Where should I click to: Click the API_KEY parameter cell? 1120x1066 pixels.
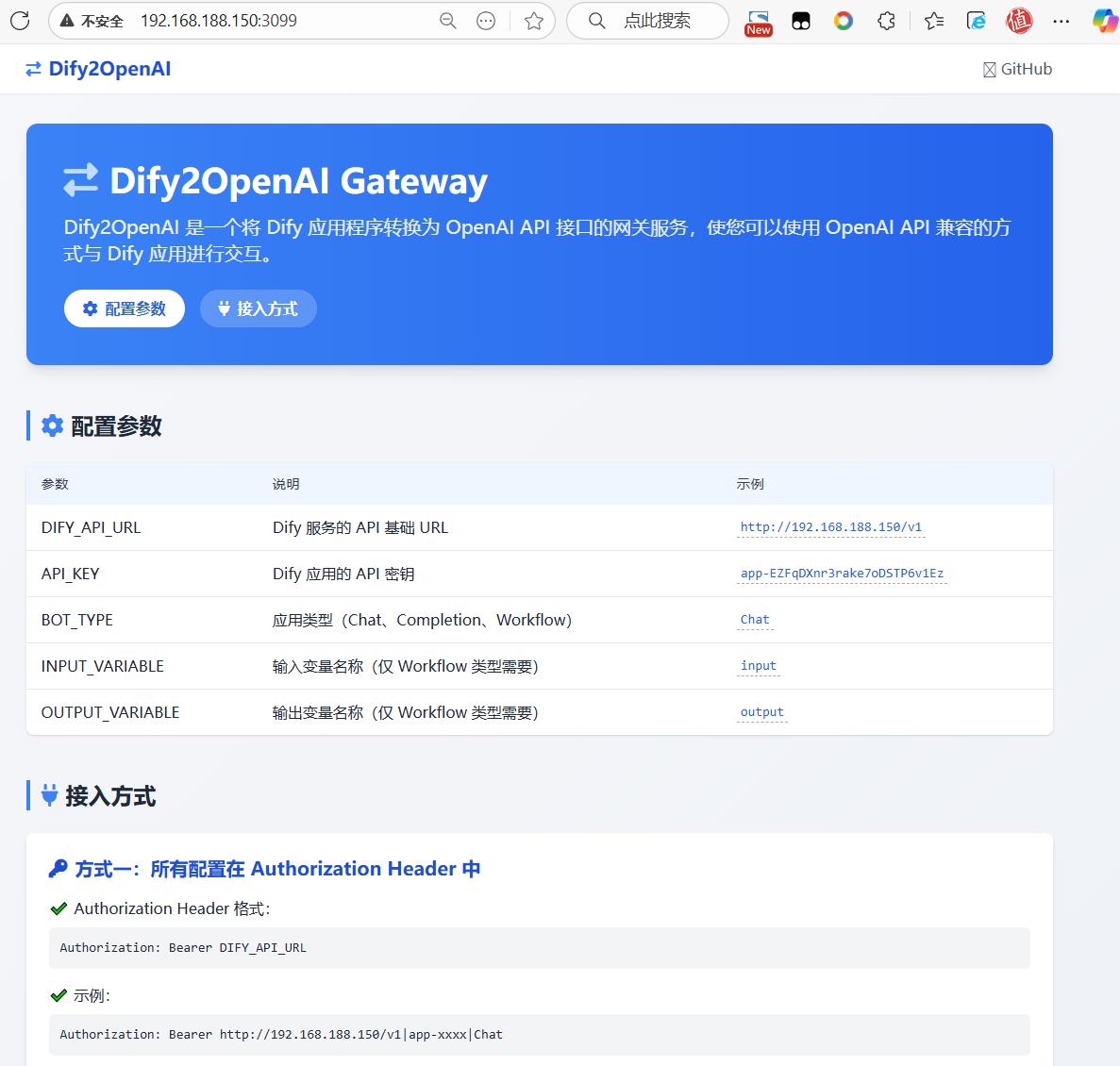pyautogui.click(x=70, y=575)
